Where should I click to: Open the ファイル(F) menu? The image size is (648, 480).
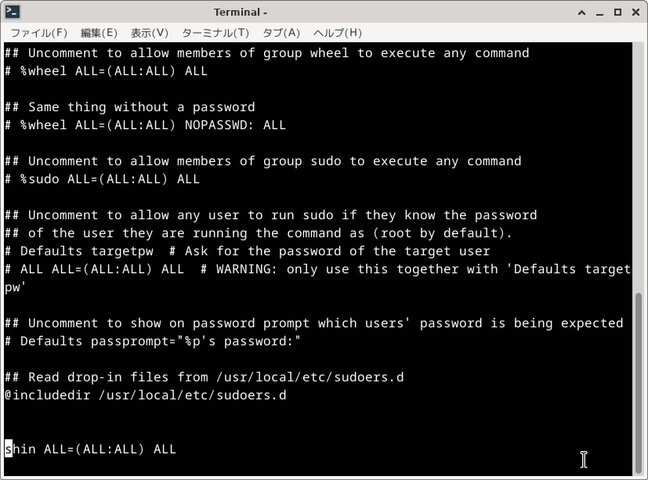(39, 33)
